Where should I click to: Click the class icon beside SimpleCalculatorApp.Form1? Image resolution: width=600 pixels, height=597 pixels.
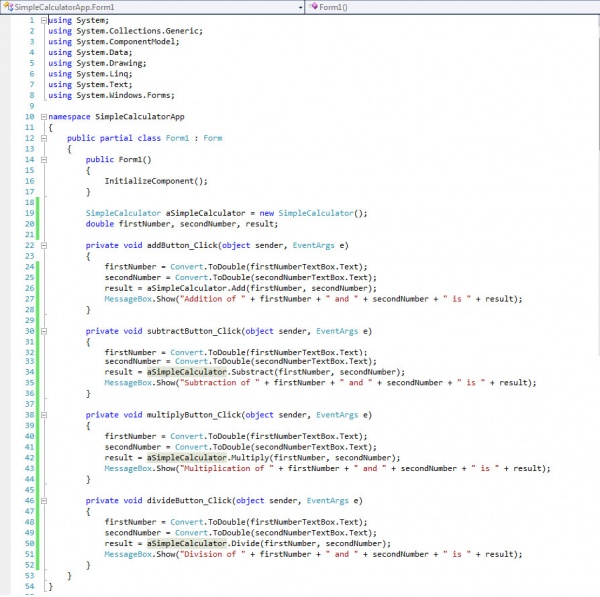(x=7, y=7)
